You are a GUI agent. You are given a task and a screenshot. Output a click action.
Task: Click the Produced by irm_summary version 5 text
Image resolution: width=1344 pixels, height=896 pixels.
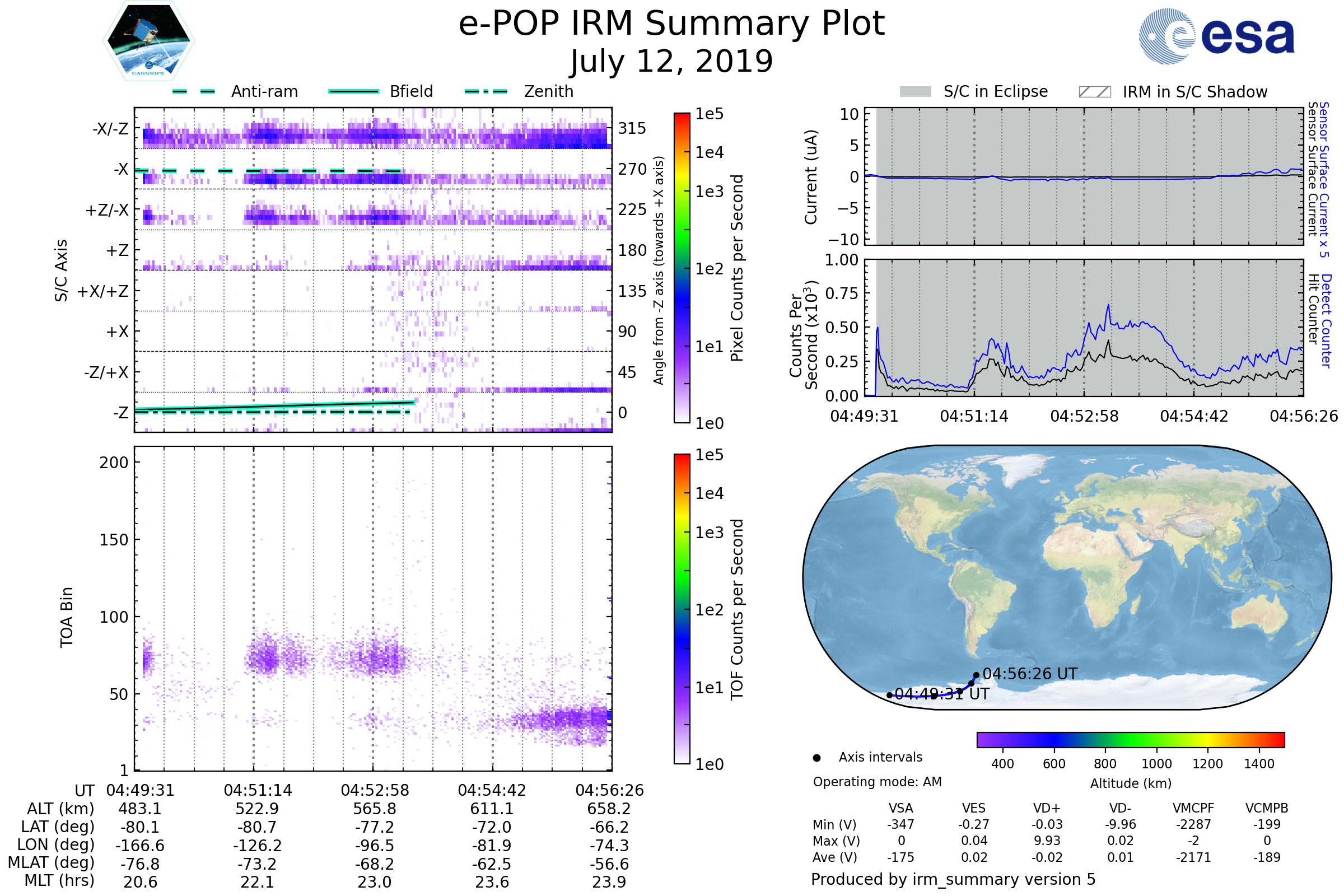pos(953,879)
